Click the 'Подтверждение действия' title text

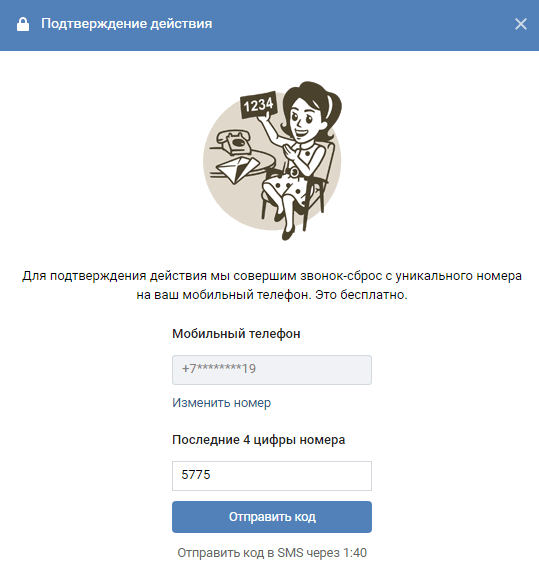pos(126,24)
